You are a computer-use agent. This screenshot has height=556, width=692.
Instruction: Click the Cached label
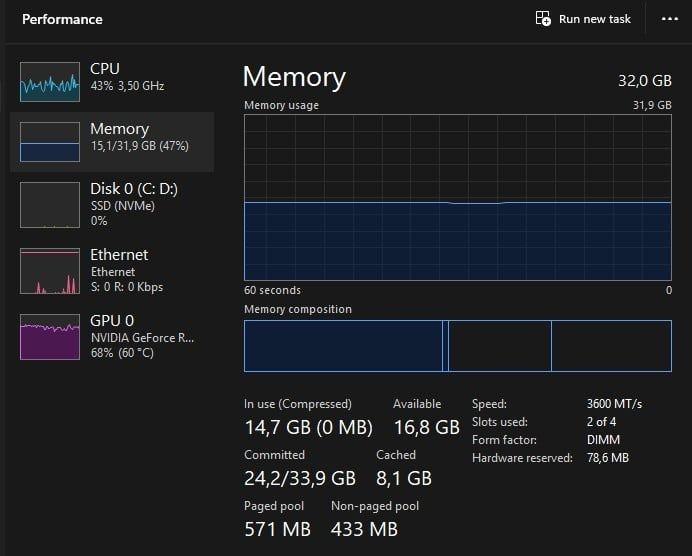396,455
